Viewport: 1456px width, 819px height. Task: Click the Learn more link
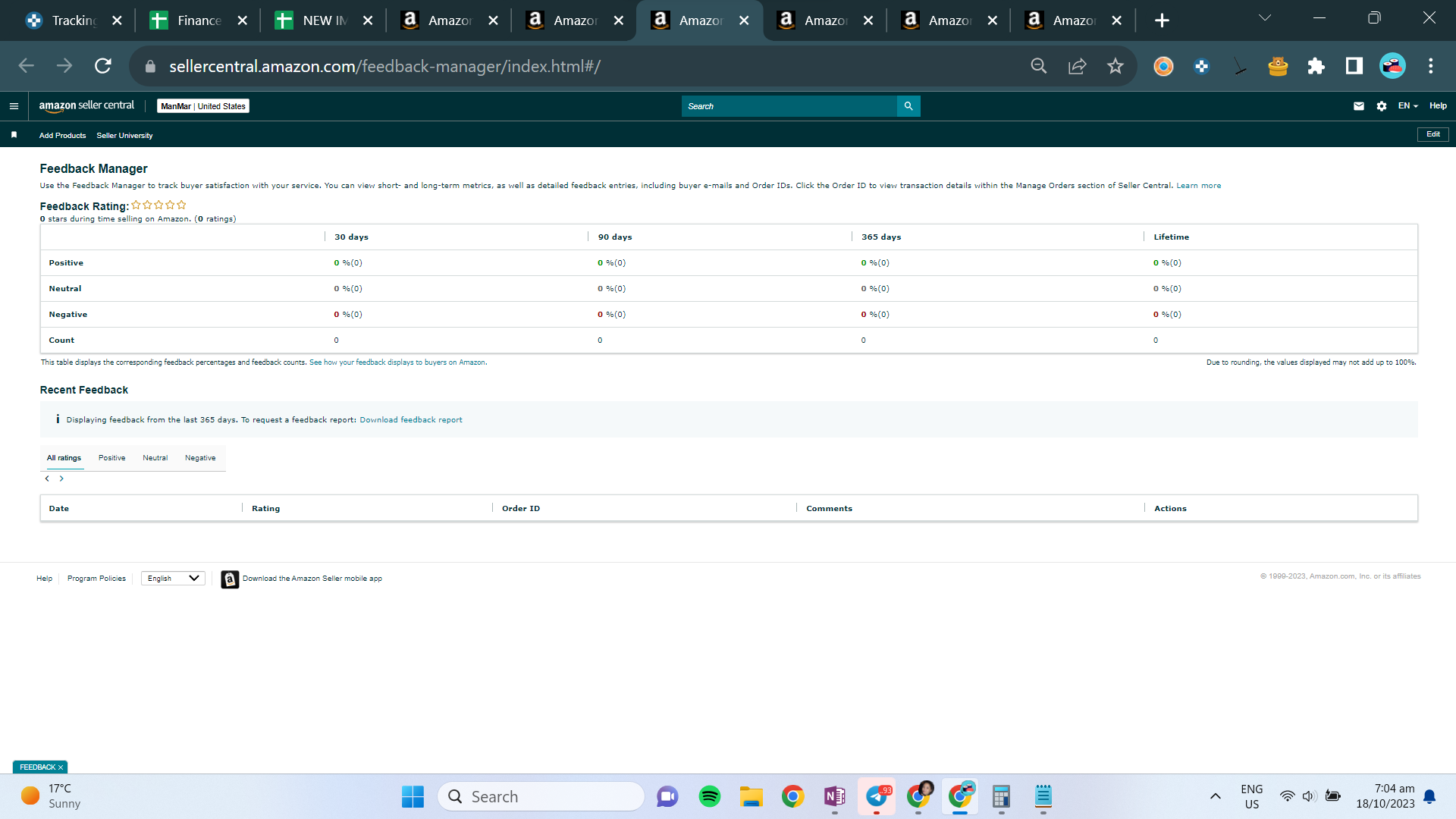pyautogui.click(x=1199, y=186)
